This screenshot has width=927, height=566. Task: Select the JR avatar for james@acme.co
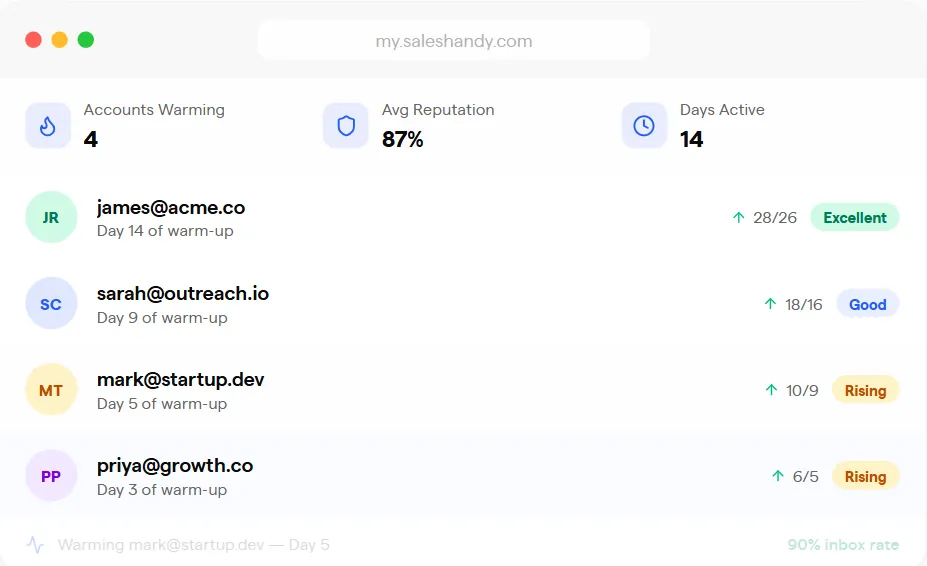(51, 217)
